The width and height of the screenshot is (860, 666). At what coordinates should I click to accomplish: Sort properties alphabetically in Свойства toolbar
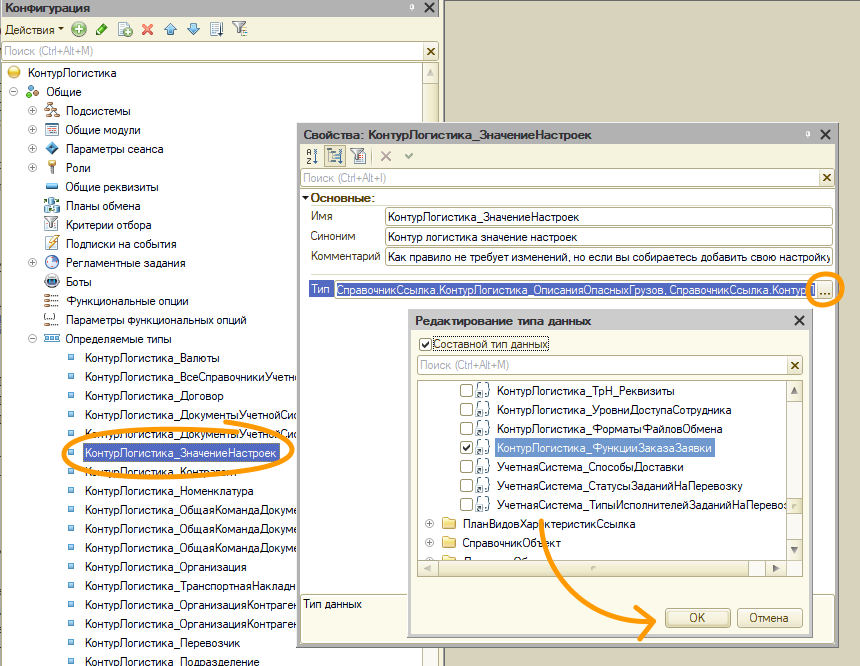point(312,156)
